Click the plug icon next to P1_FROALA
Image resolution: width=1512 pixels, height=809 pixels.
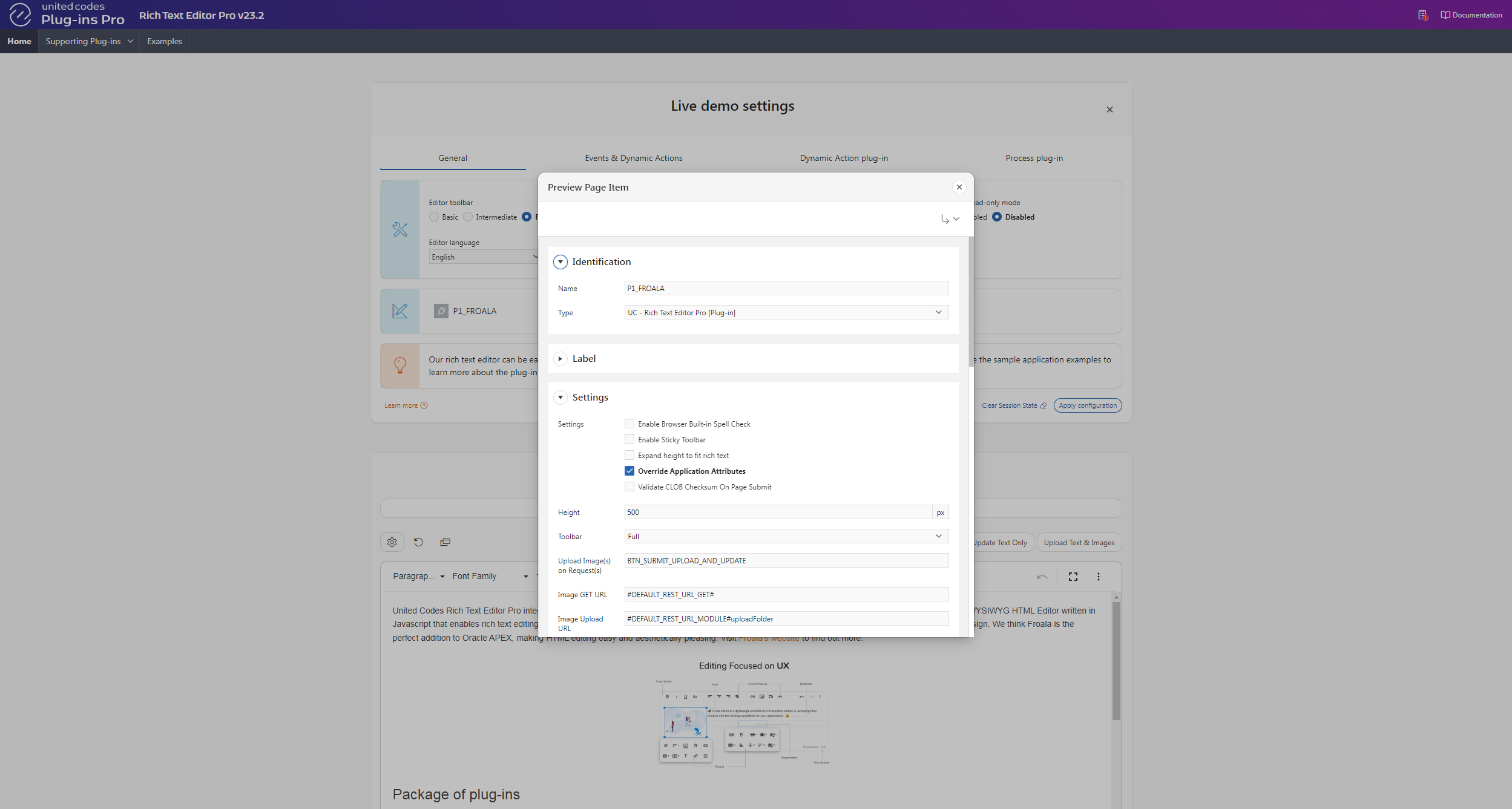441,311
